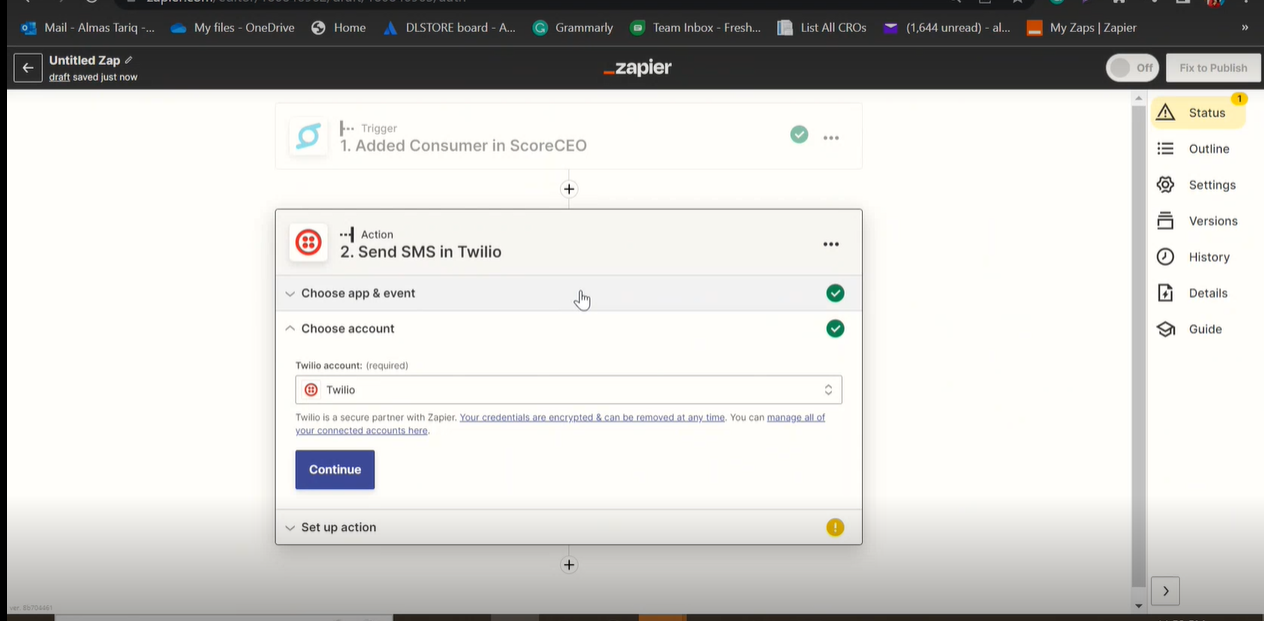The width and height of the screenshot is (1264, 621).
Task: Click the Continue button
Action: click(x=335, y=470)
